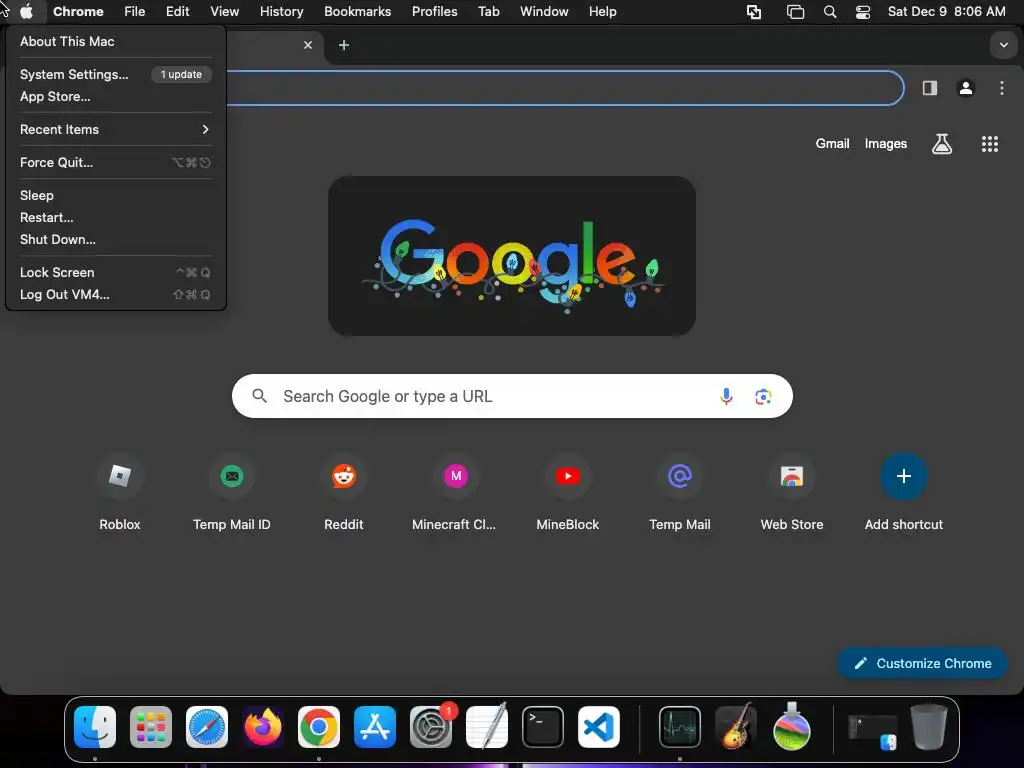
Task: Open the Chrome profile avatar
Action: click(966, 88)
